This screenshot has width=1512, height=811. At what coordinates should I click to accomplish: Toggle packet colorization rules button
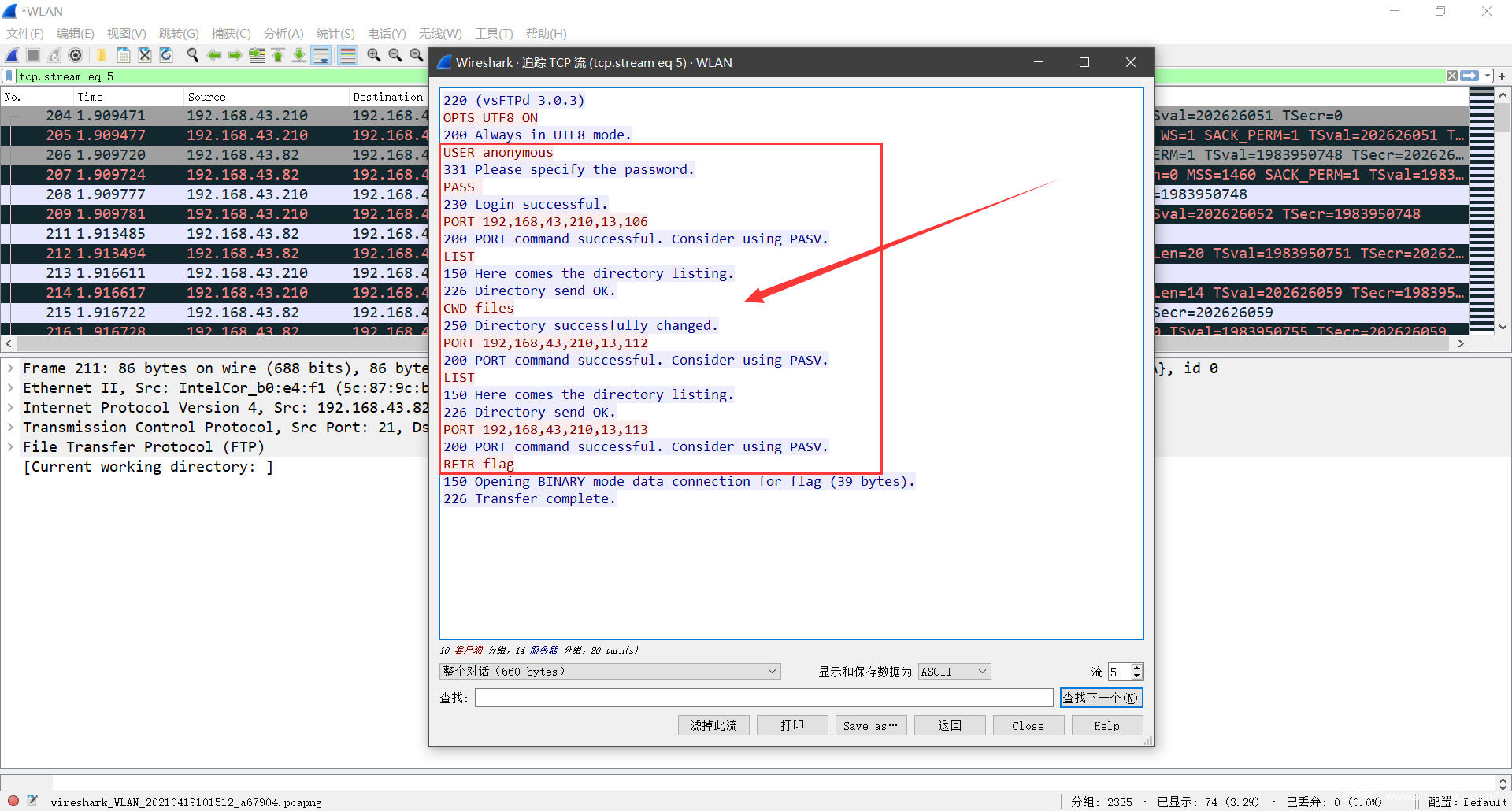pyautogui.click(x=347, y=55)
